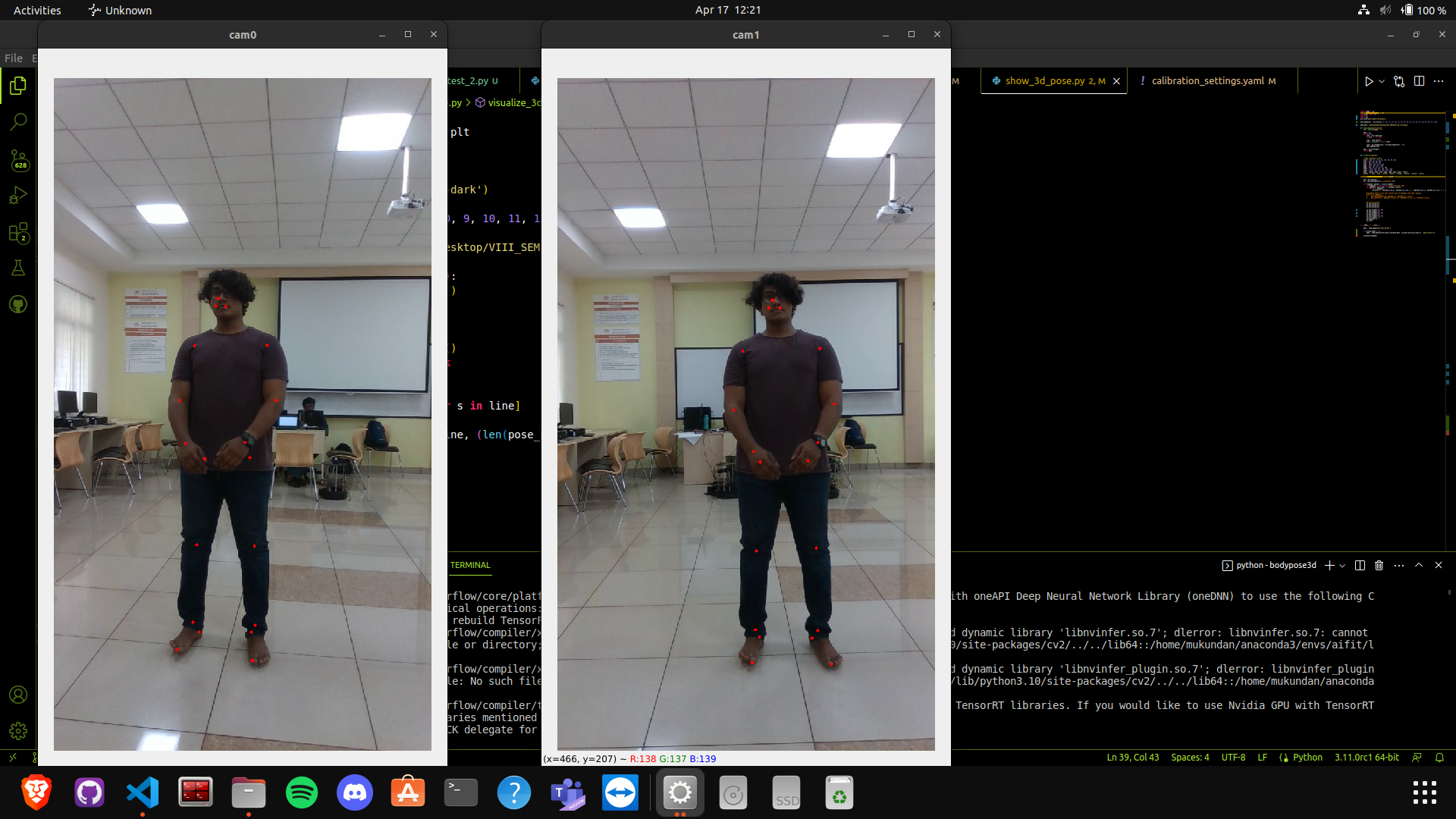
Task: Open the clock showing Apr 17 12:21
Action: (x=728, y=10)
